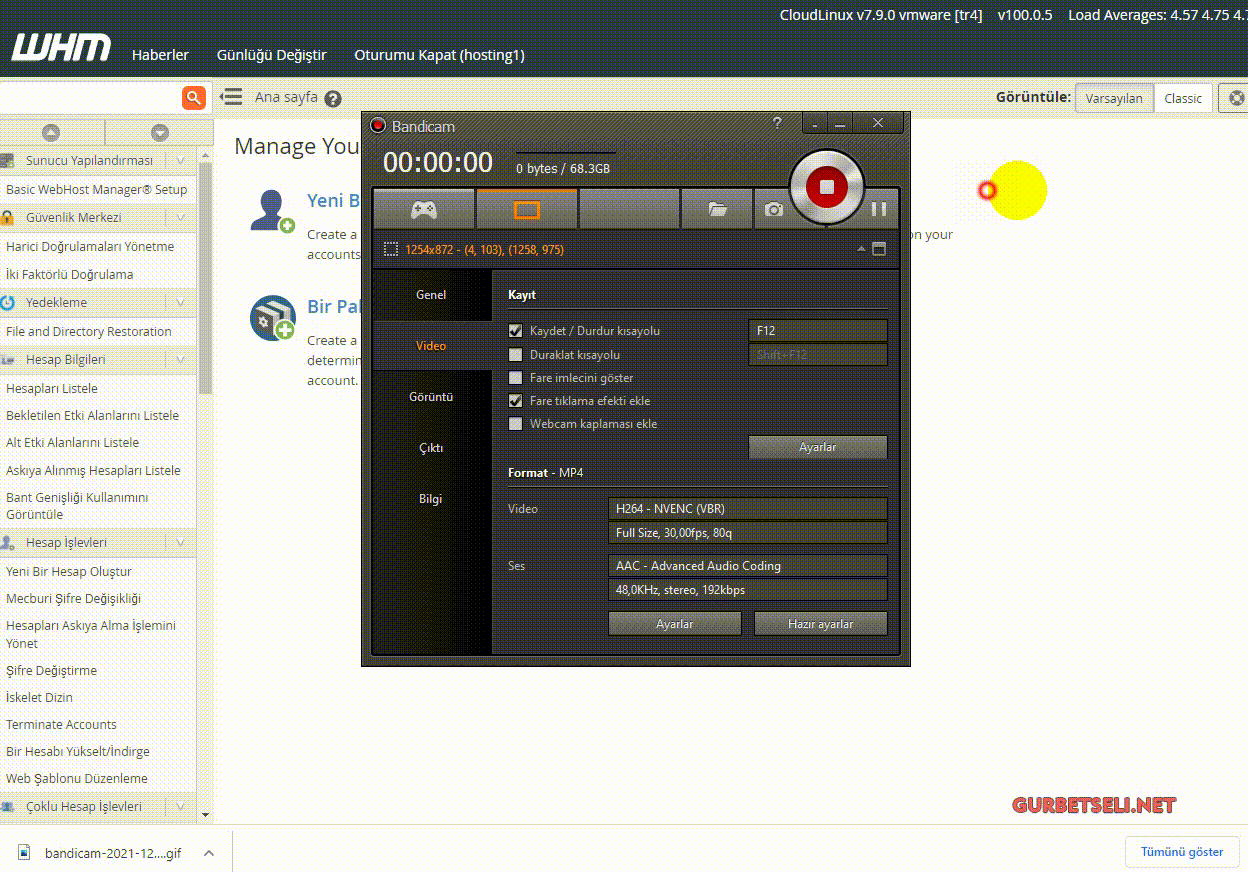The width and height of the screenshot is (1248, 872).
Task: Toggle the sidebar menu icon beside Ana sayfa
Action: [232, 97]
